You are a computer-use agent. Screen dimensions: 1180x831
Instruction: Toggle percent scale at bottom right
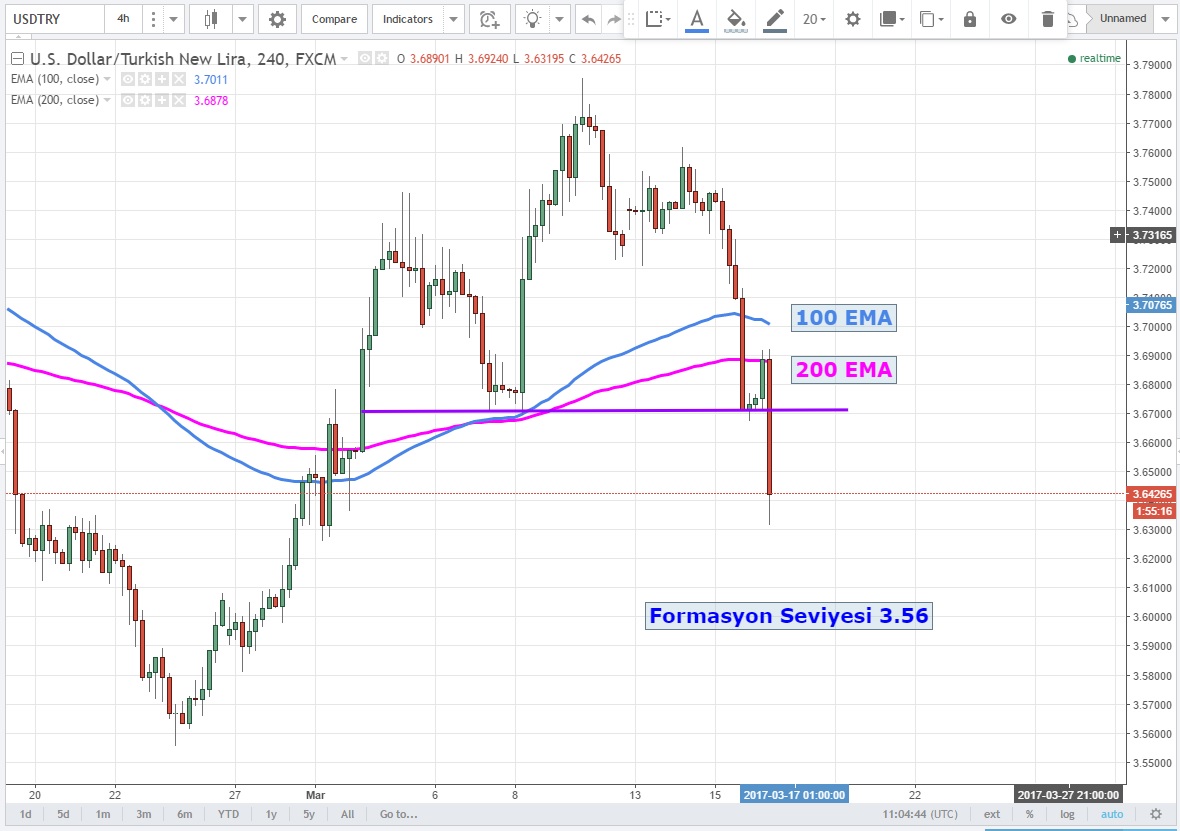click(x=1029, y=814)
